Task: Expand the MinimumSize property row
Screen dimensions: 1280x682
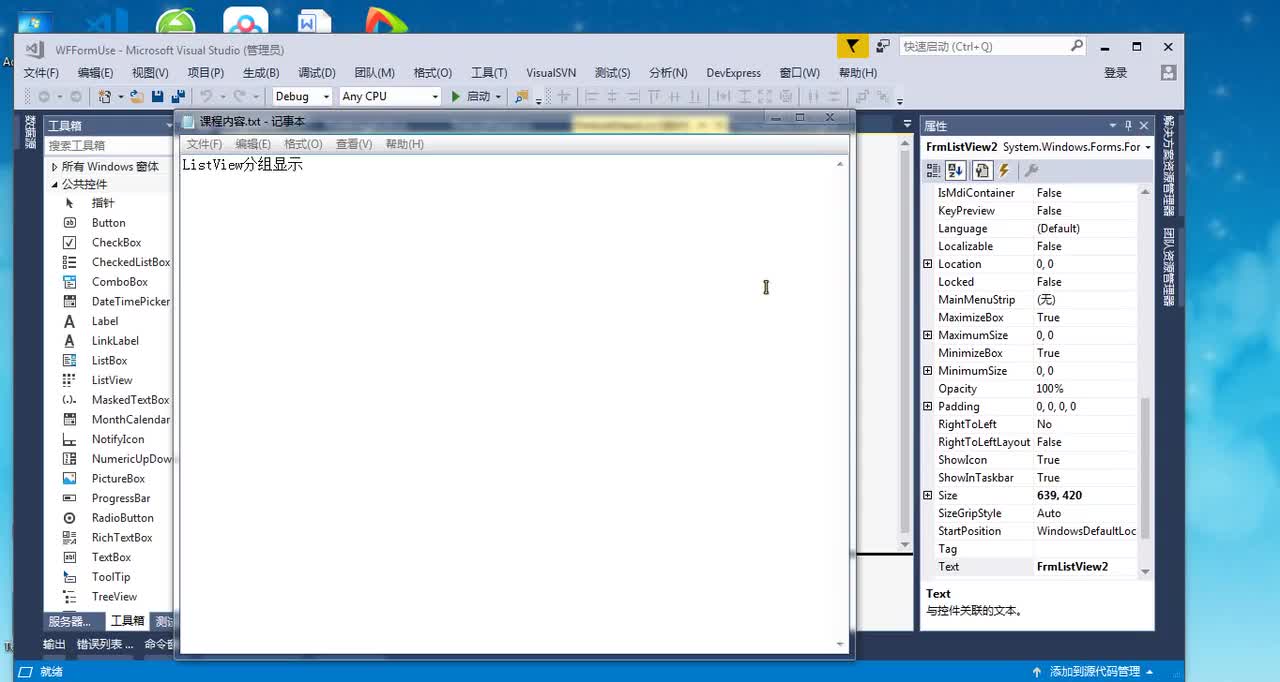Action: [x=928, y=371]
